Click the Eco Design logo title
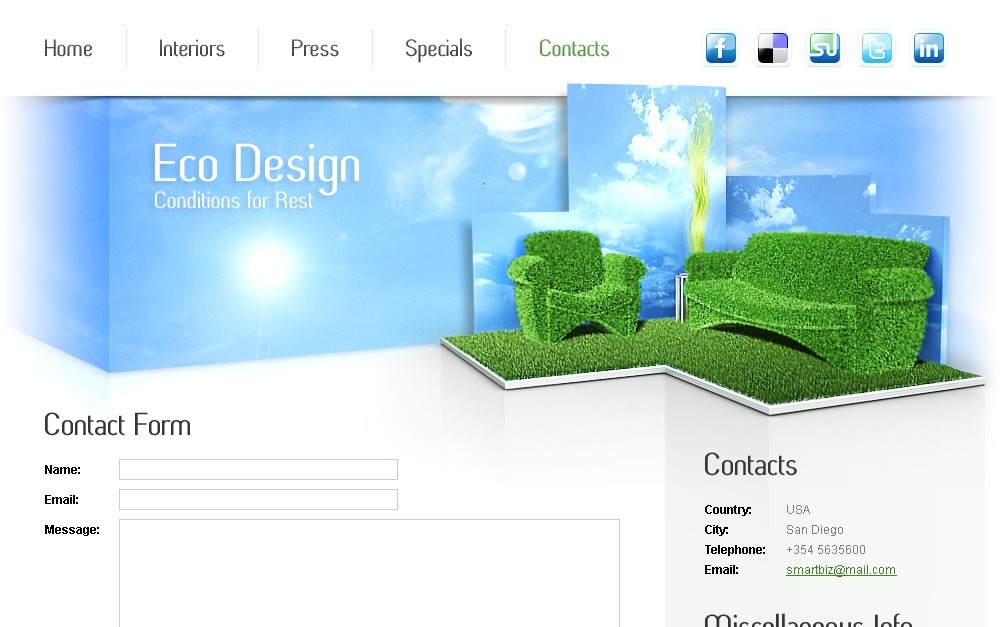 click(256, 165)
